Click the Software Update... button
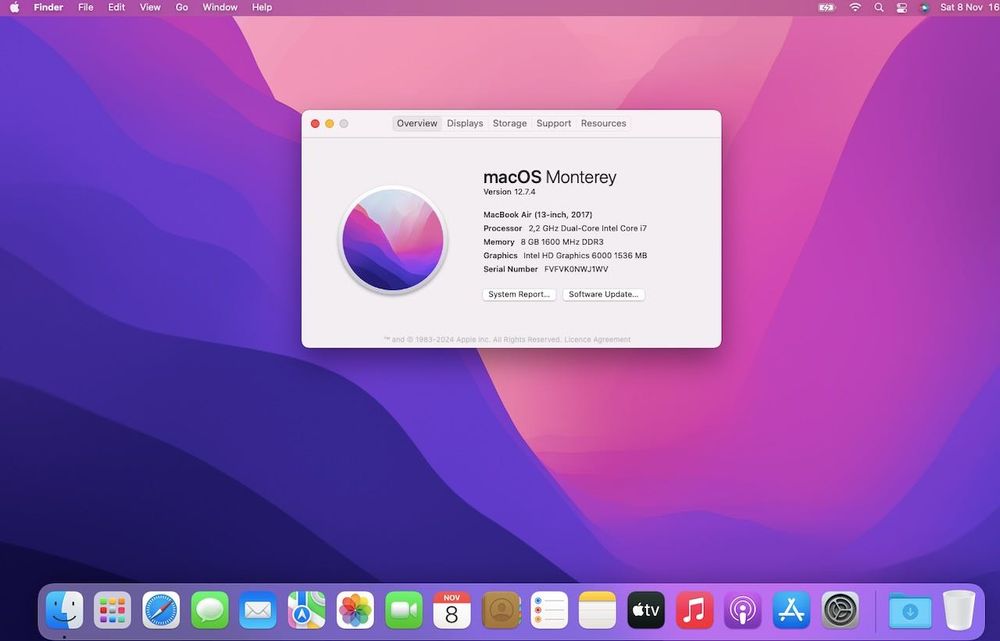1000x641 pixels. point(603,294)
